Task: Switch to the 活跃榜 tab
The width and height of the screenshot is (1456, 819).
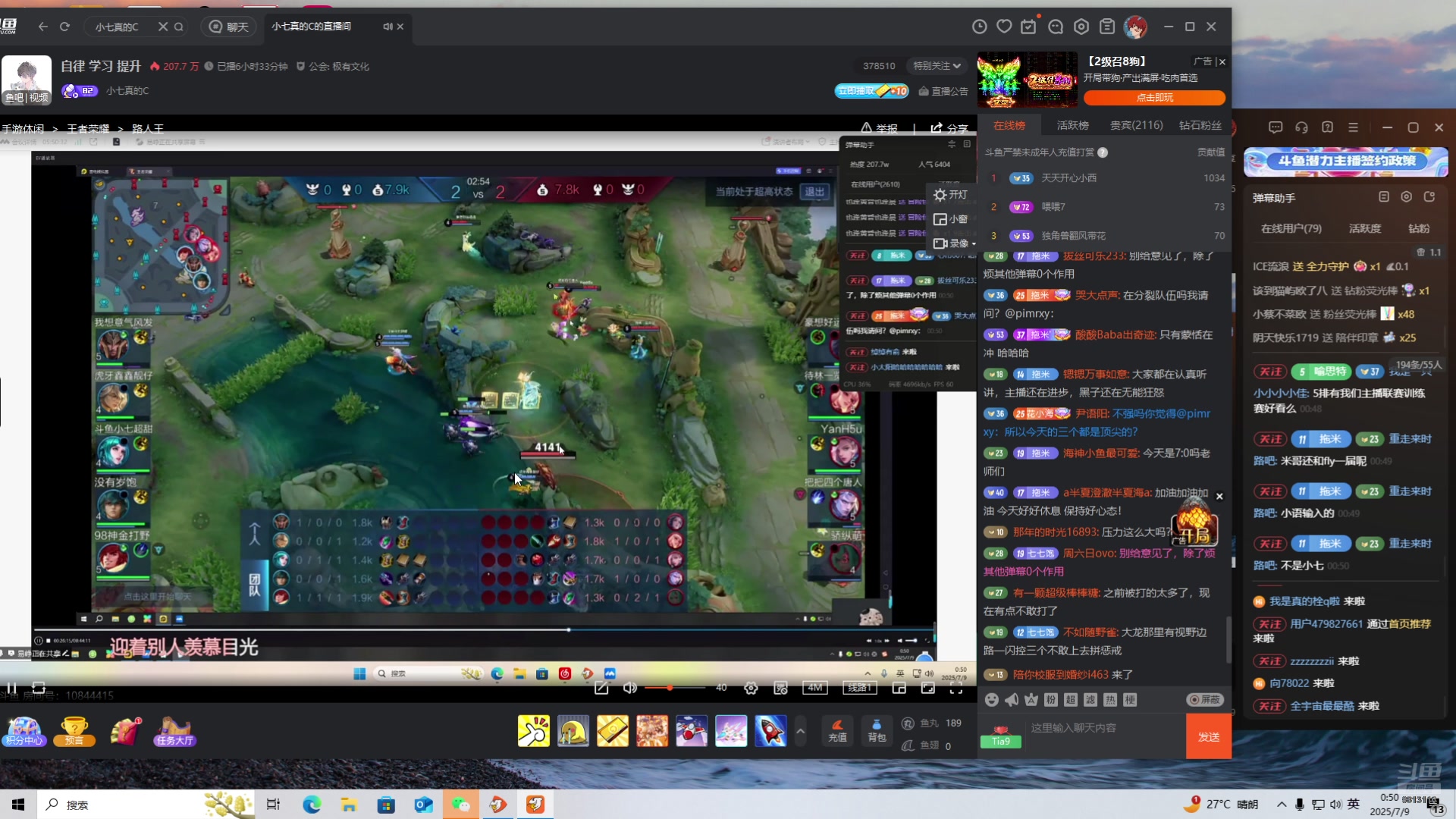Action: tap(1073, 126)
